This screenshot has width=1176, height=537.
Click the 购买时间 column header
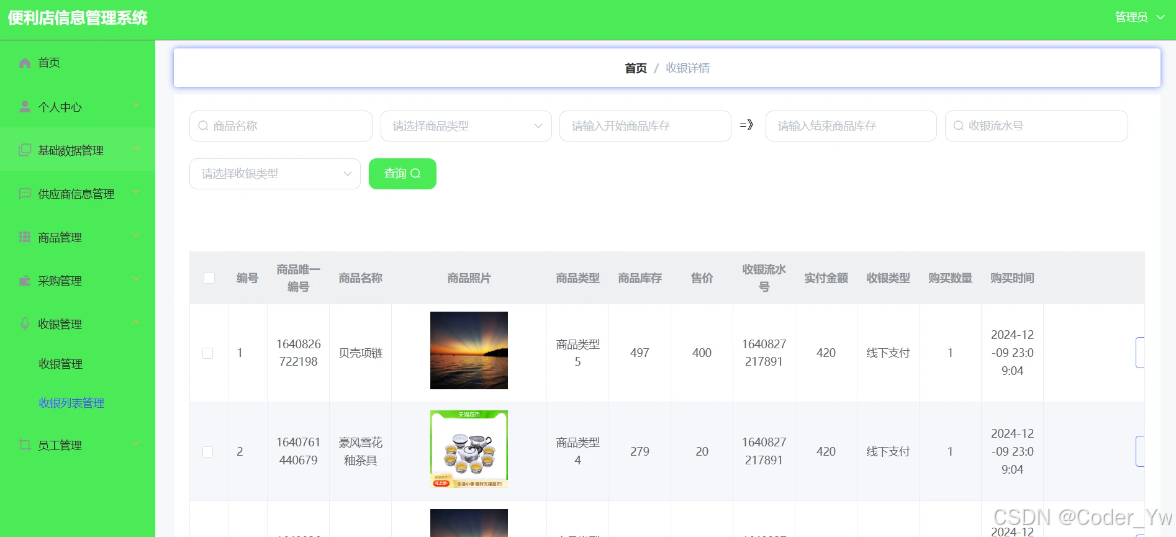(x=1012, y=278)
